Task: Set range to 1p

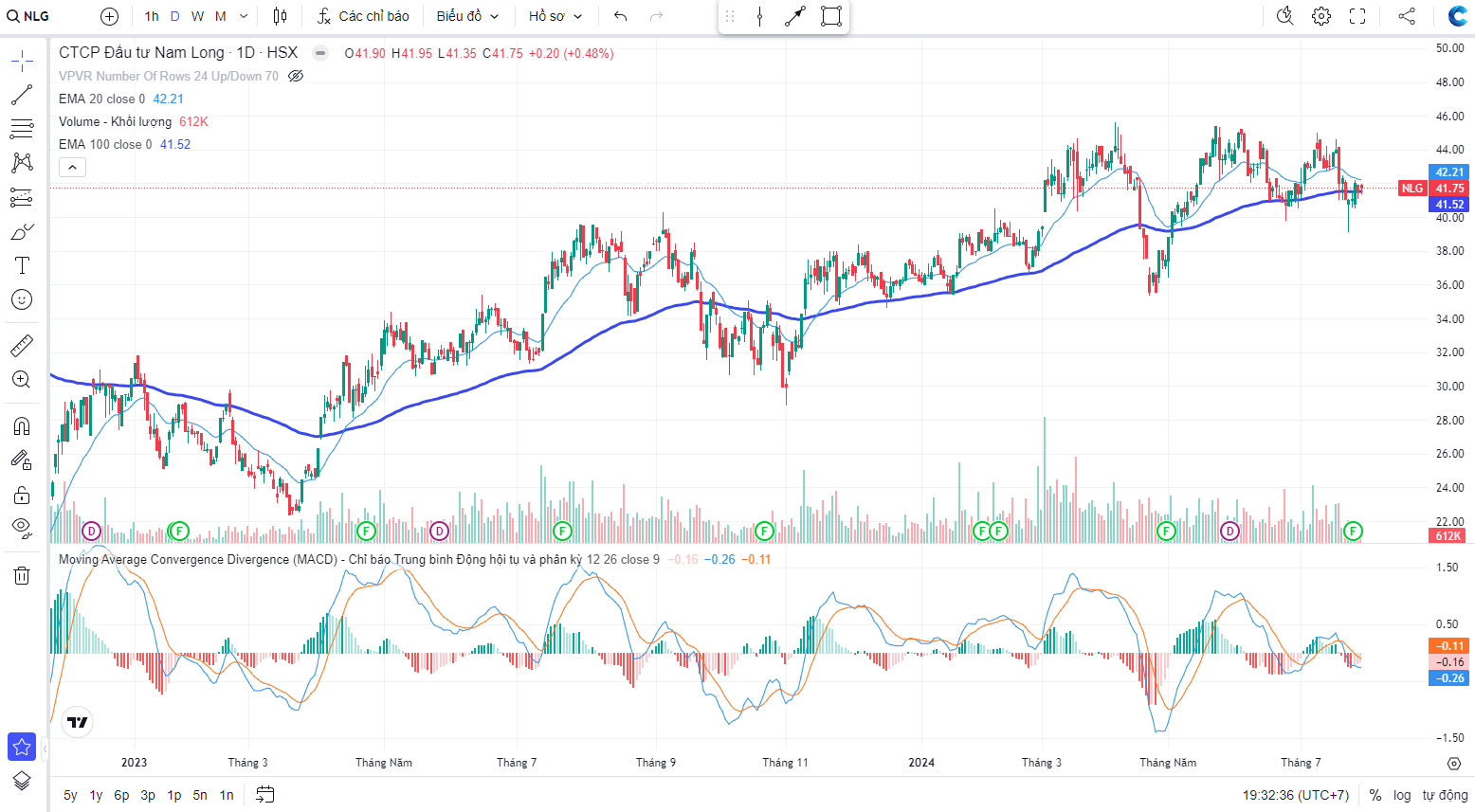Action: pyautogui.click(x=174, y=795)
